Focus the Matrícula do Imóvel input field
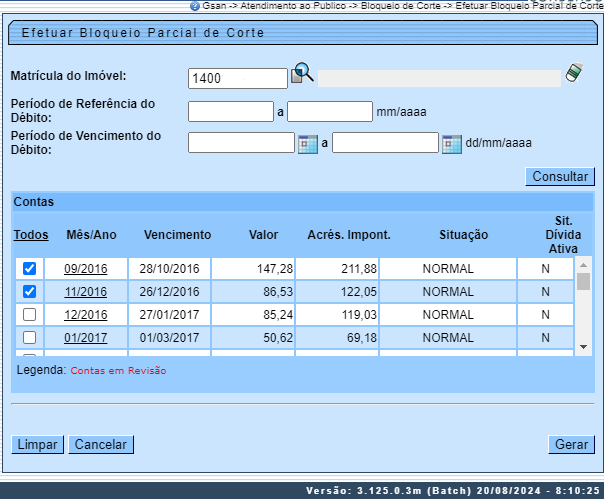The height and width of the screenshot is (499, 604). [237, 78]
